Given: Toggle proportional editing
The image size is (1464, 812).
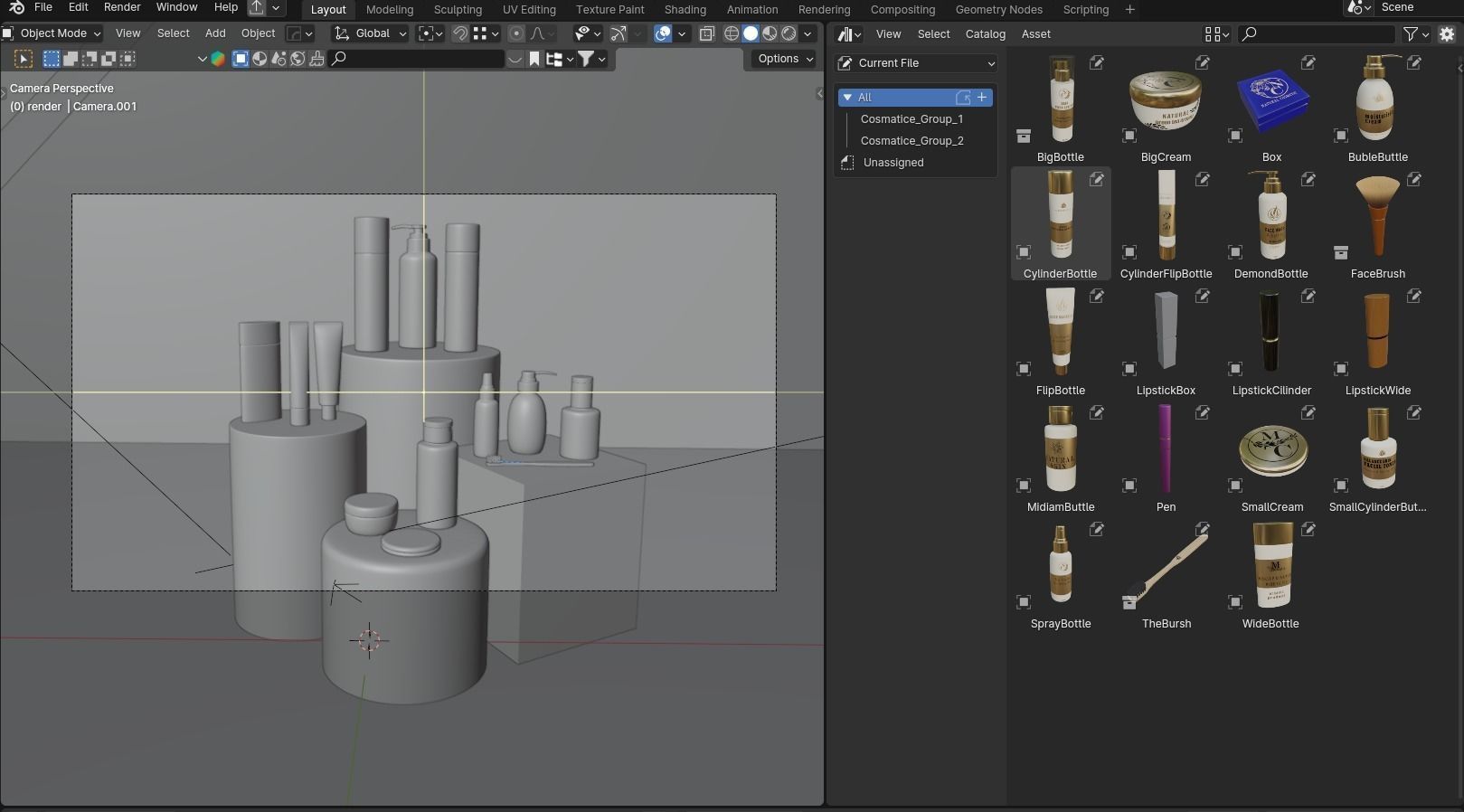Looking at the screenshot, I should pos(516,33).
